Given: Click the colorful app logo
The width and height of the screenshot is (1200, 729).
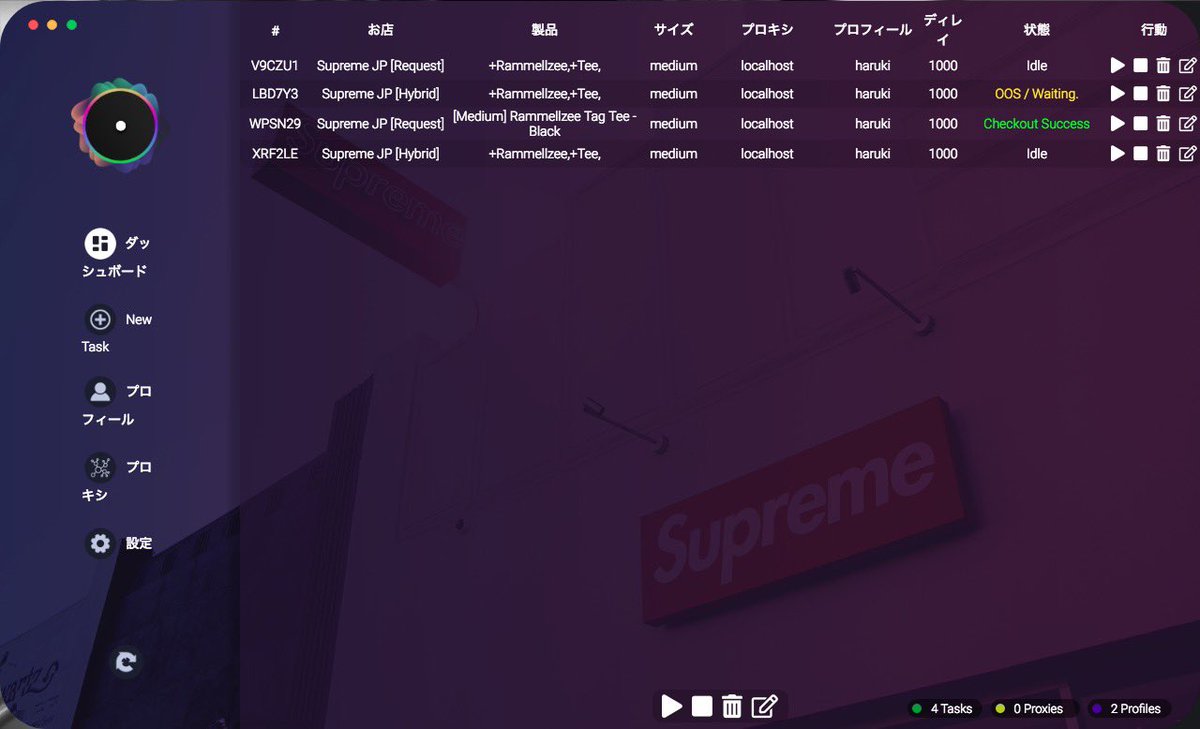Looking at the screenshot, I should pos(120,126).
